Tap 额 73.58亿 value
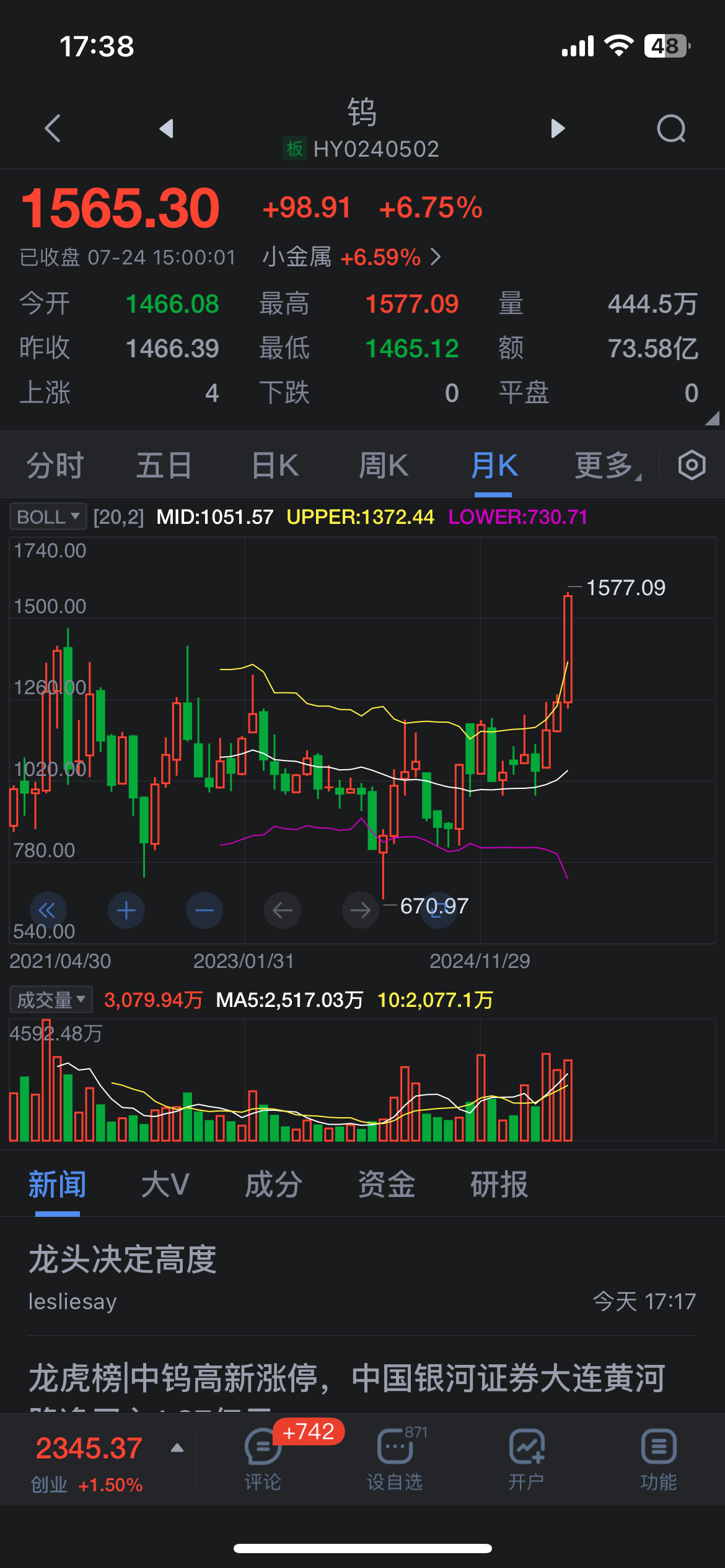 tap(652, 349)
